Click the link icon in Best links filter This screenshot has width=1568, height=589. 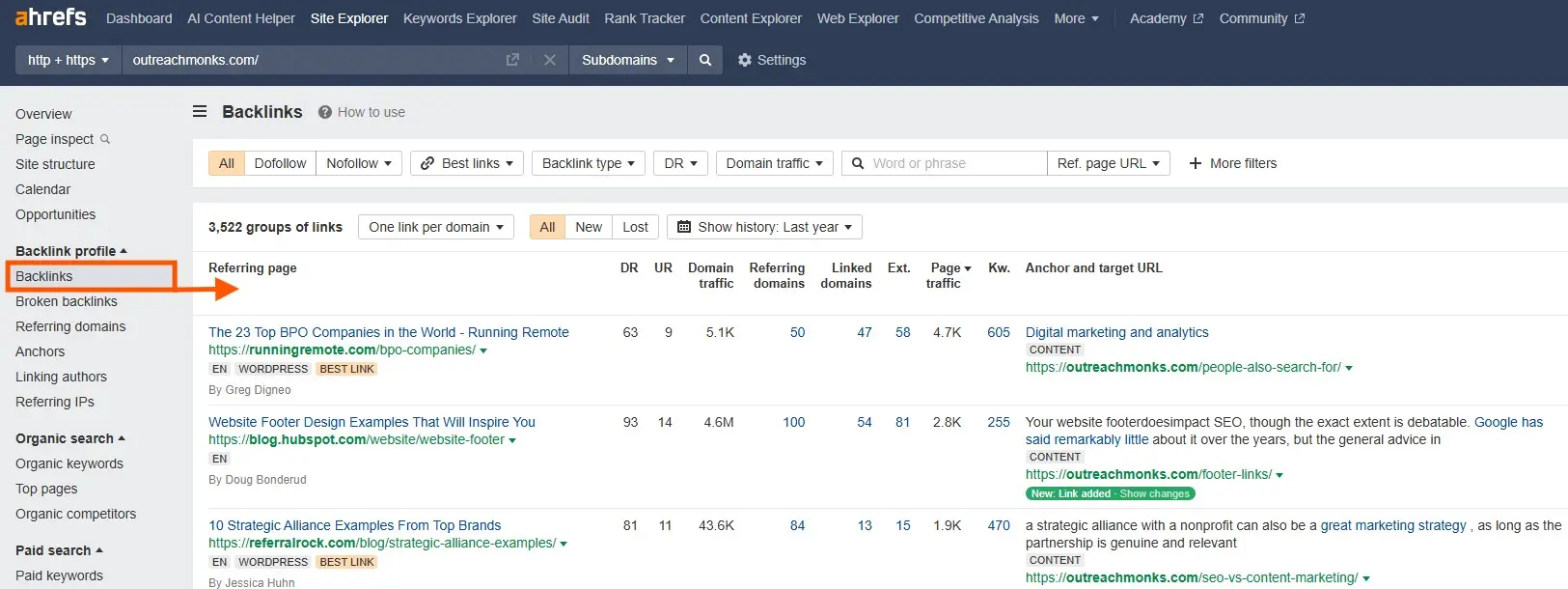(427, 163)
